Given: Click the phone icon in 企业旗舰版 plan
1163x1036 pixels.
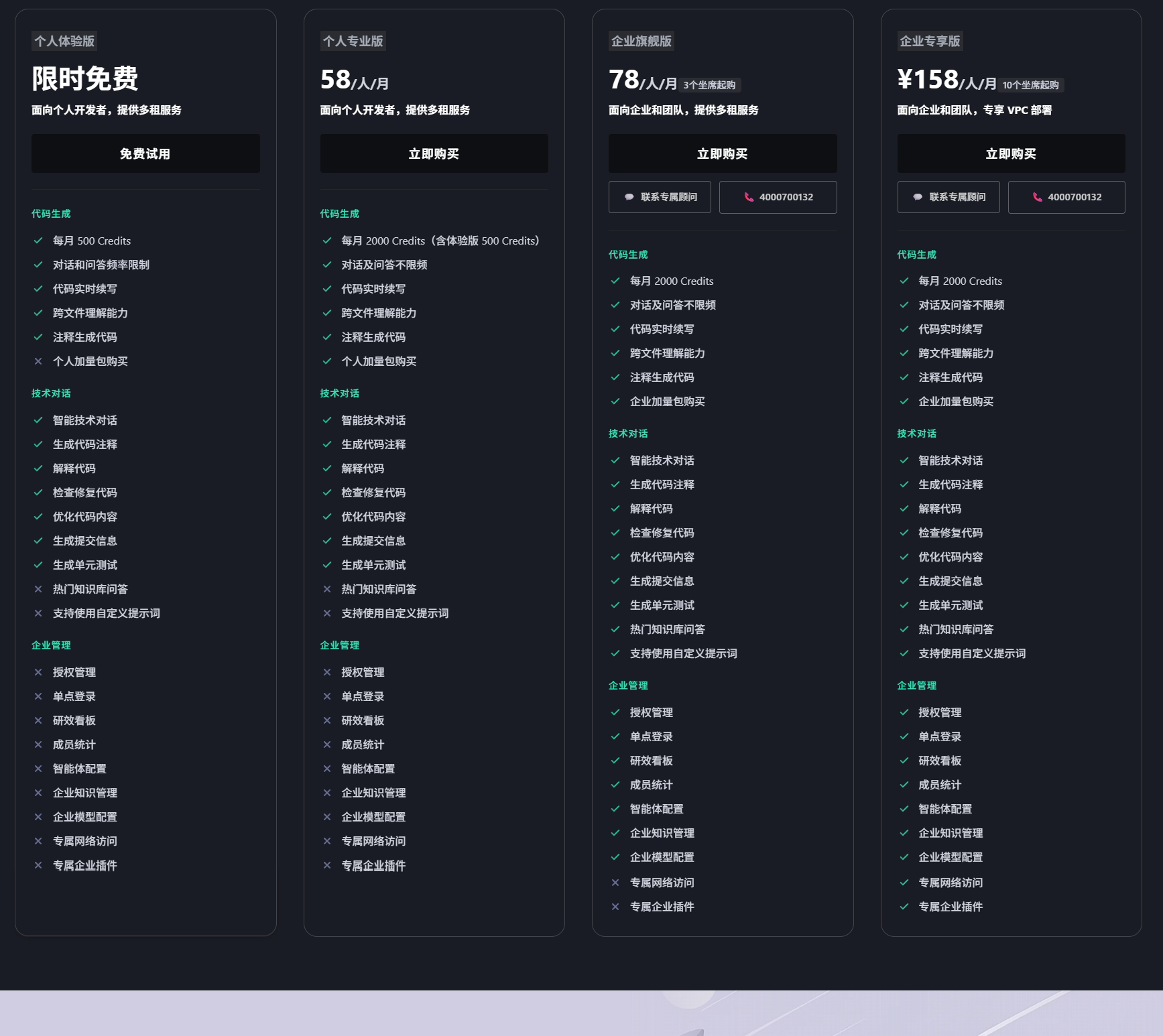Looking at the screenshot, I should click(749, 197).
